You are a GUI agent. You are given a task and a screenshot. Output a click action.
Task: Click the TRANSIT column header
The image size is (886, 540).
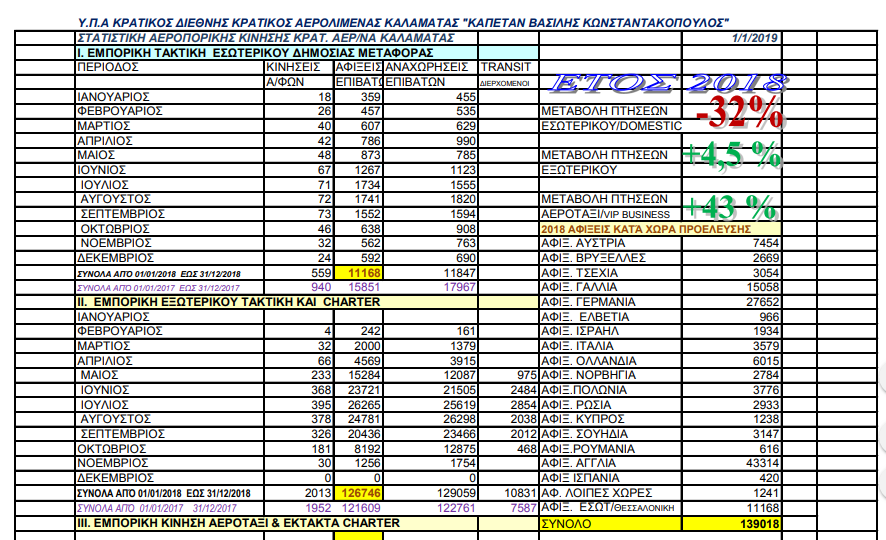click(506, 67)
